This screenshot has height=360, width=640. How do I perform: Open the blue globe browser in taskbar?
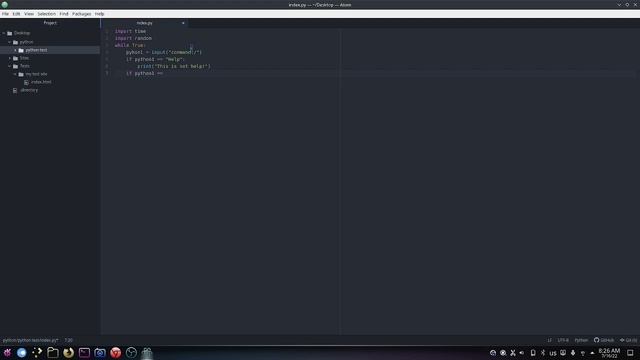[22, 353]
